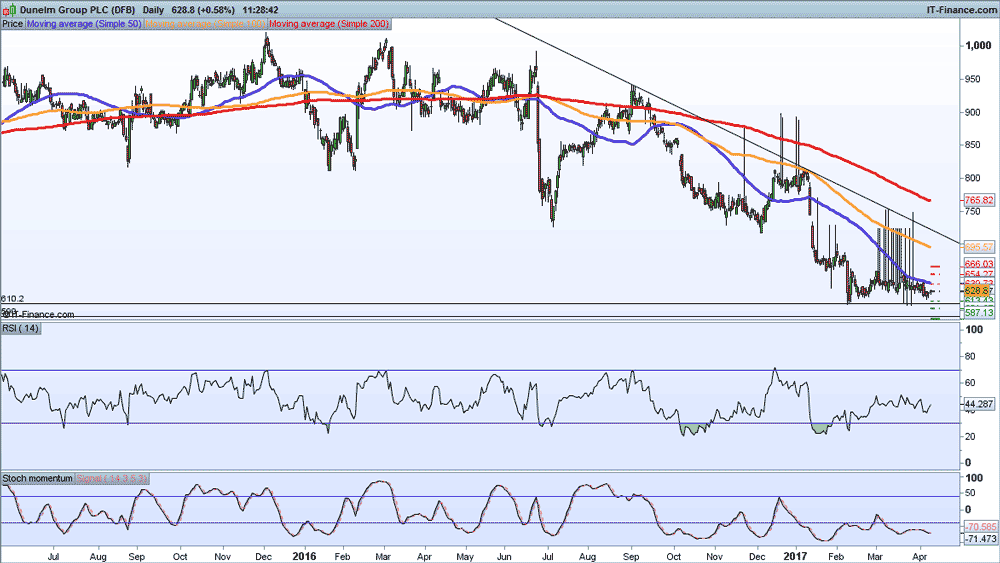The height and width of the screenshot is (563, 1000).
Task: Click the 850 price axis label
Action: click(x=973, y=145)
